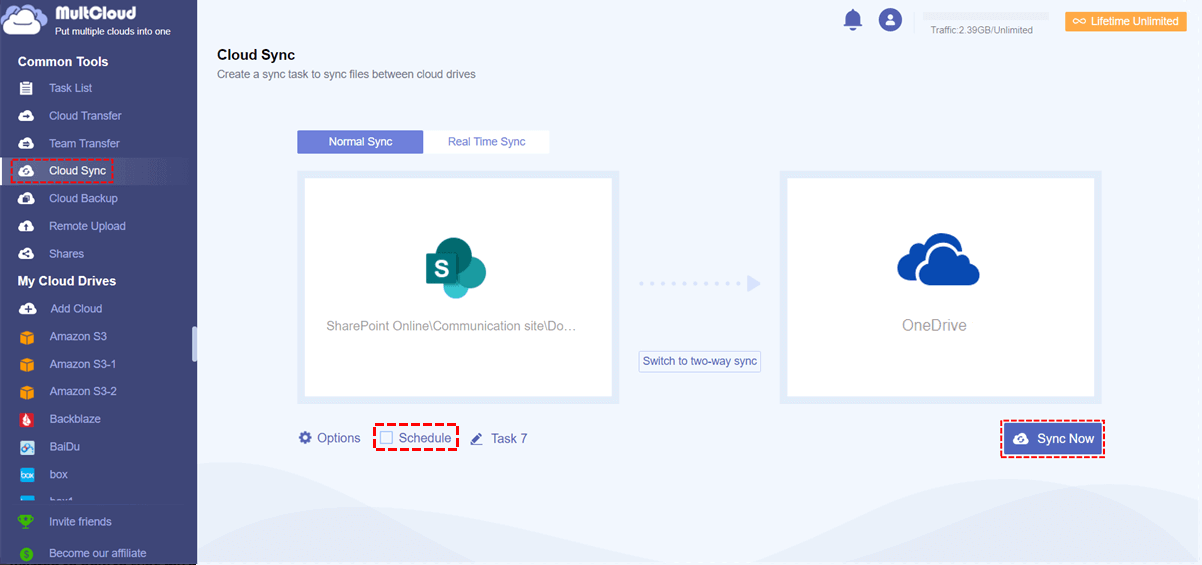The width and height of the screenshot is (1202, 565).
Task: Click the Invite friends link
Action: click(x=80, y=522)
